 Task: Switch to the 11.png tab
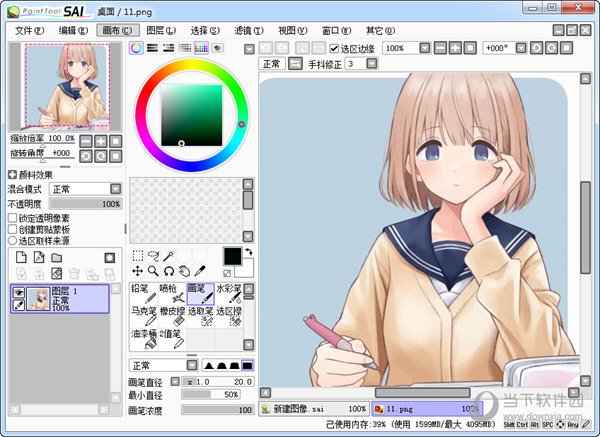[x=427, y=409]
